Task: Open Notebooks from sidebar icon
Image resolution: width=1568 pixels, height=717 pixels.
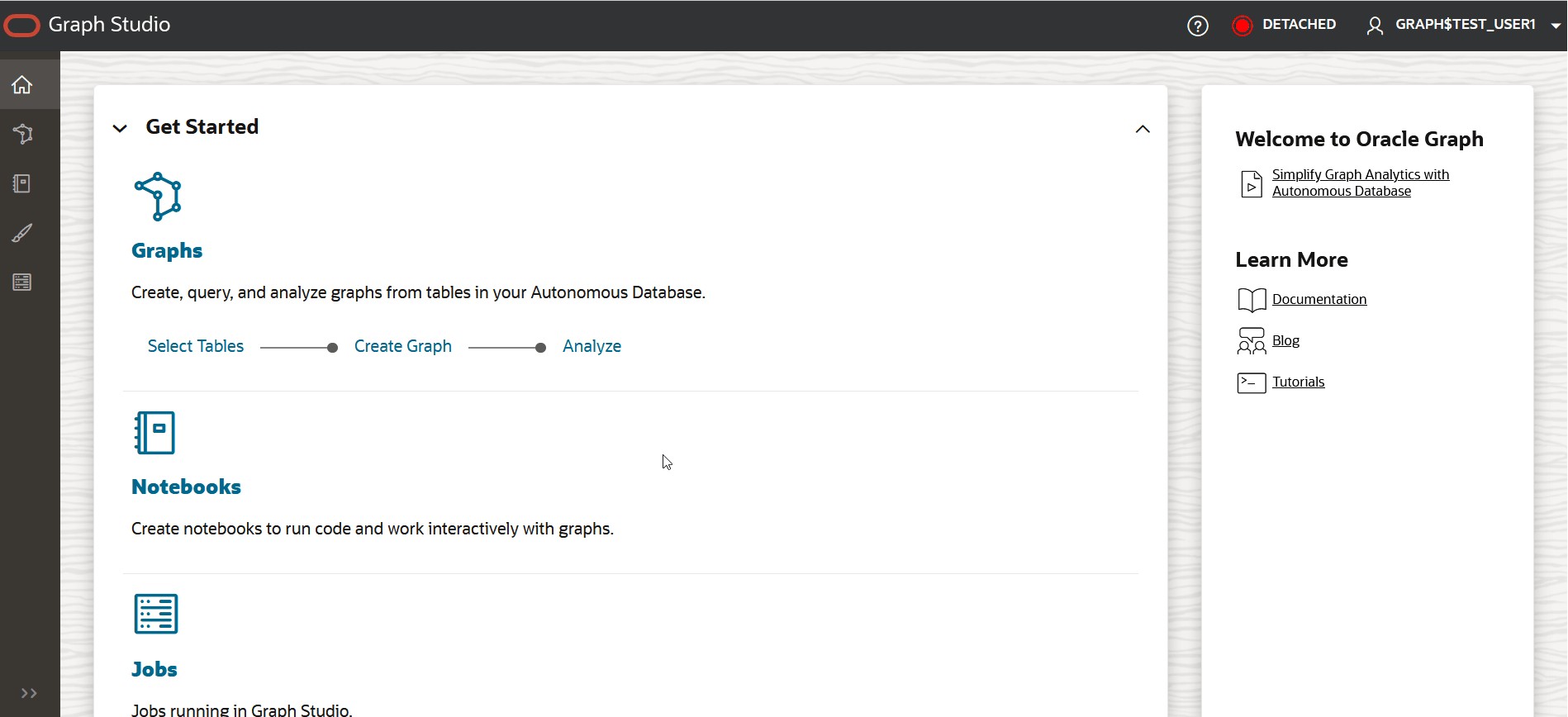Action: tap(22, 183)
